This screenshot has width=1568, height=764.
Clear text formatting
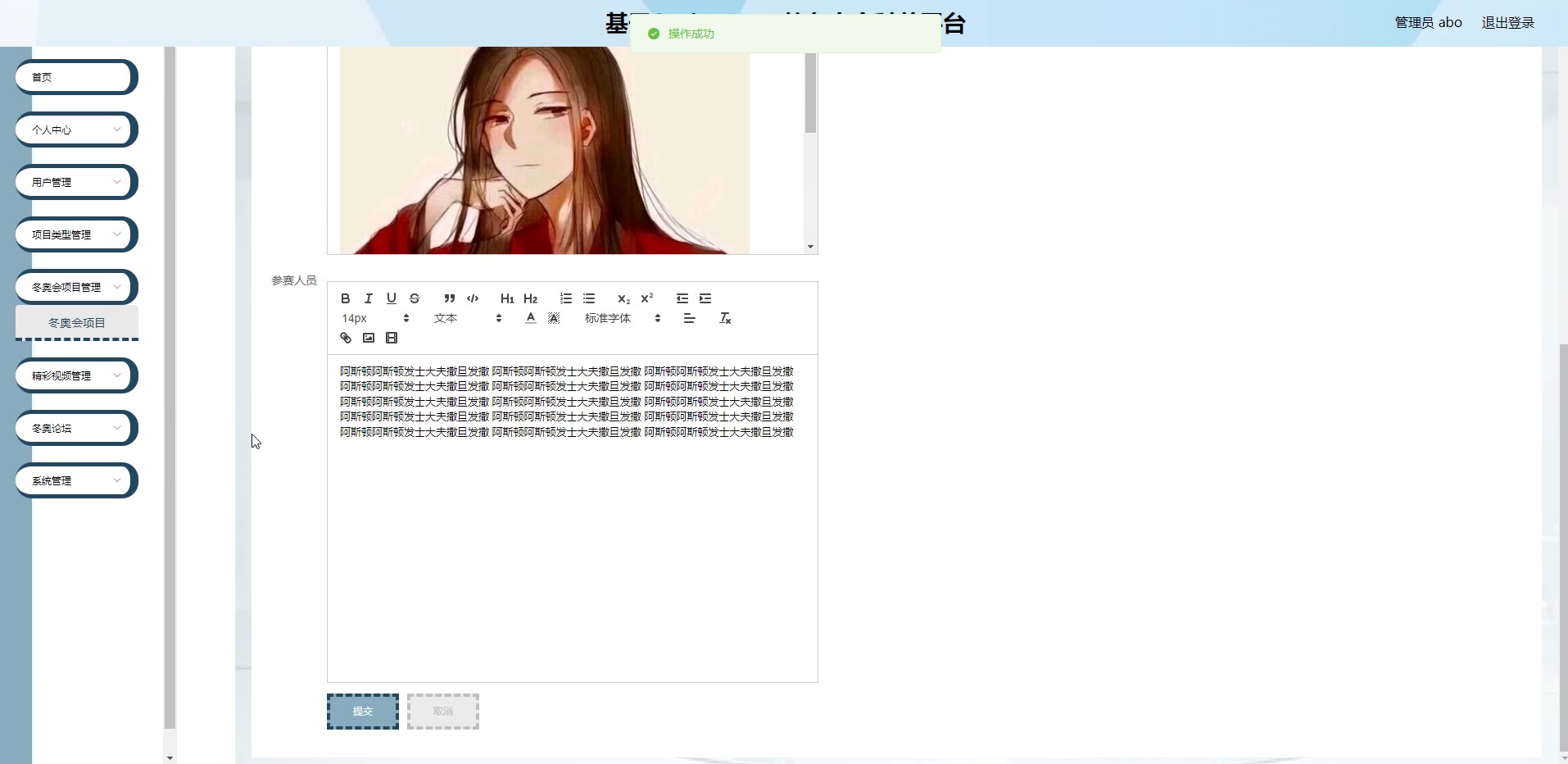pyautogui.click(x=725, y=318)
